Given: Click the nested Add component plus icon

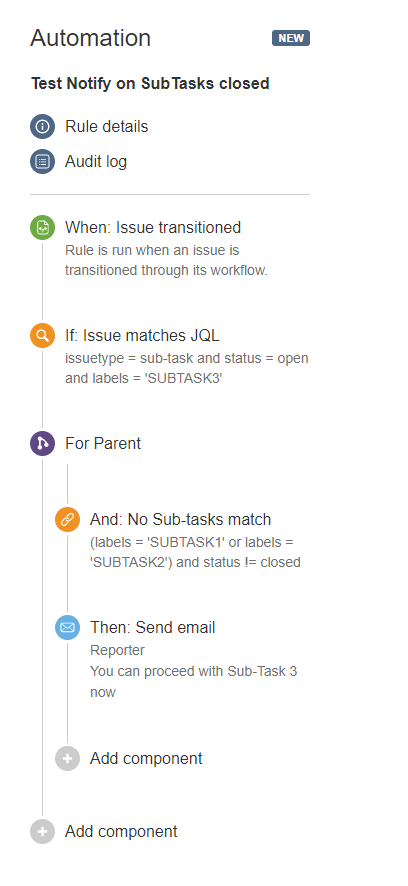Looking at the screenshot, I should pyautogui.click(x=67, y=758).
